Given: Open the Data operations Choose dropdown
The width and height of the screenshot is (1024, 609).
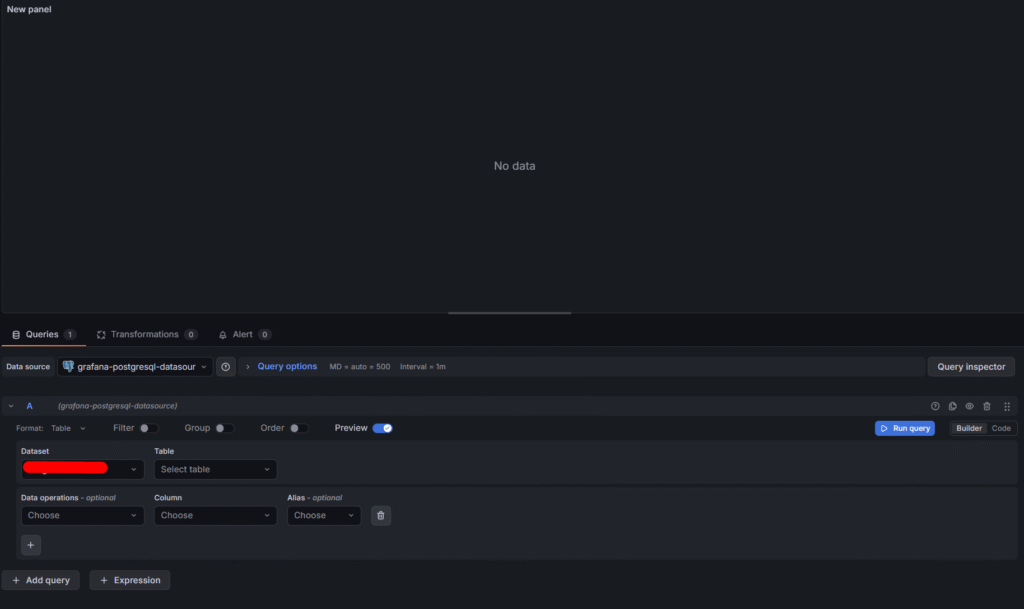Looking at the screenshot, I should [x=82, y=516].
